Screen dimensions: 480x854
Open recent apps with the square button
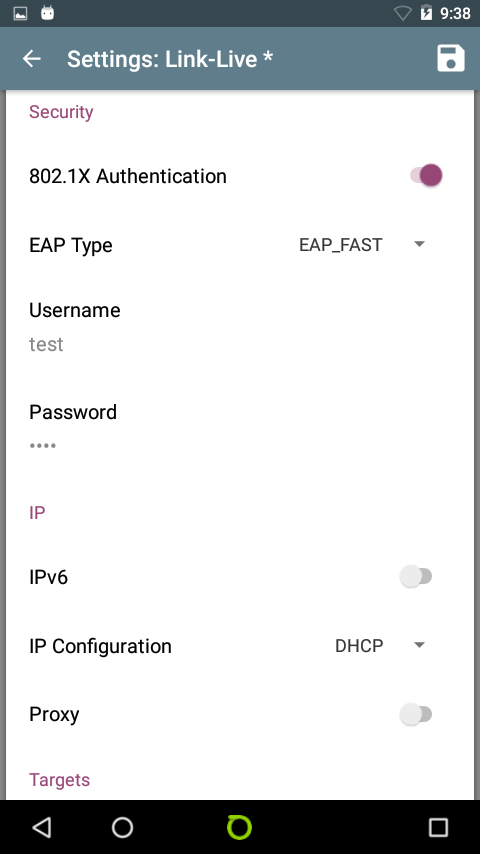pos(438,827)
